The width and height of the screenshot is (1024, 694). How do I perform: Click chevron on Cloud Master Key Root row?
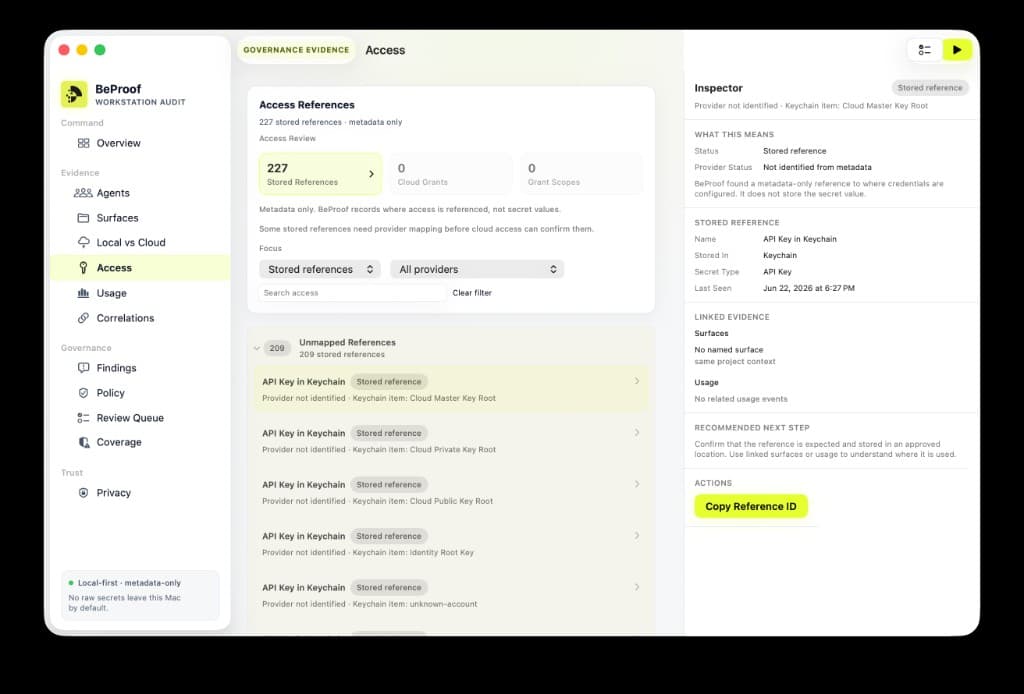(x=637, y=381)
